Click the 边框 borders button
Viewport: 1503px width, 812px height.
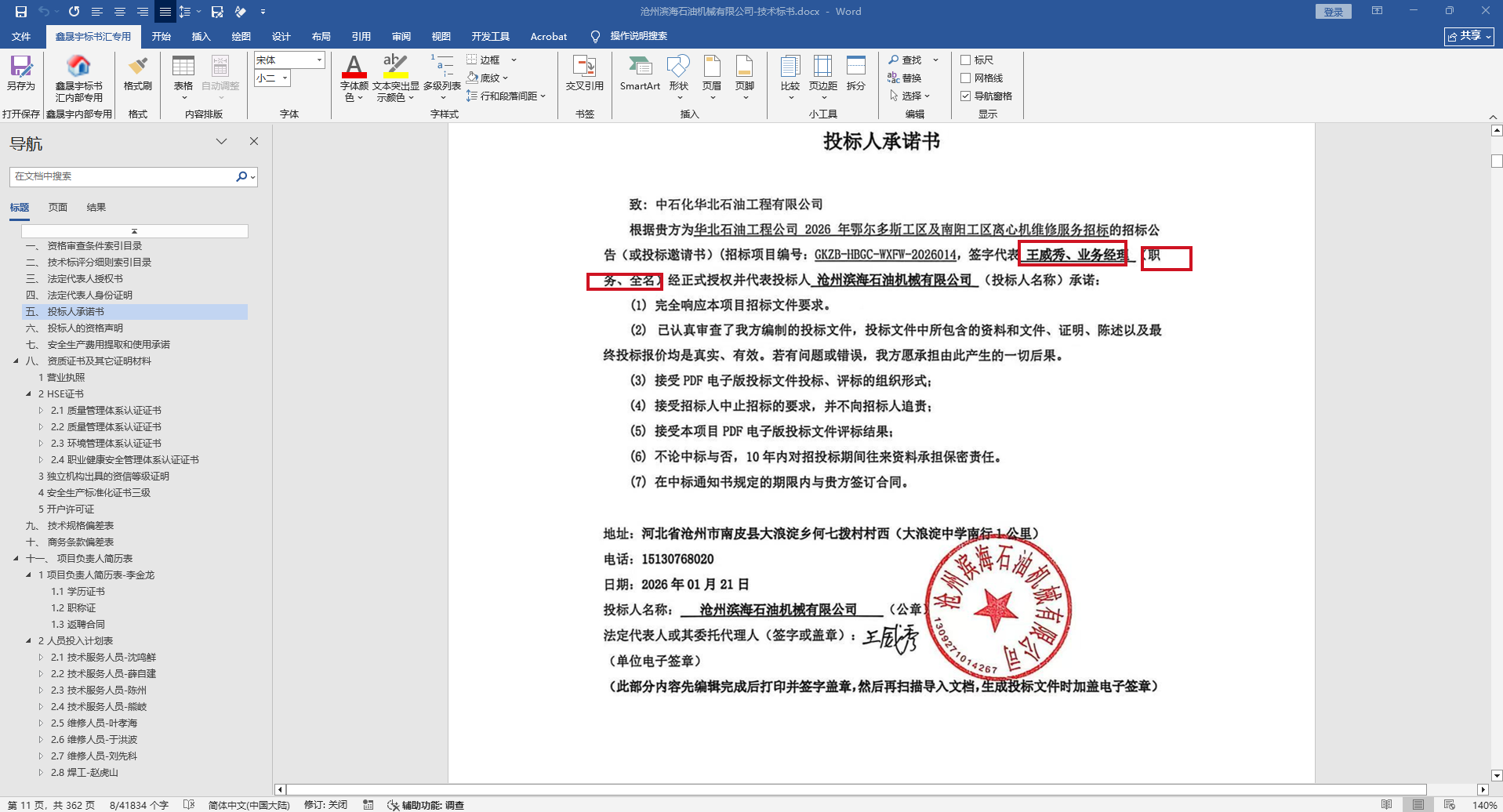[484, 60]
